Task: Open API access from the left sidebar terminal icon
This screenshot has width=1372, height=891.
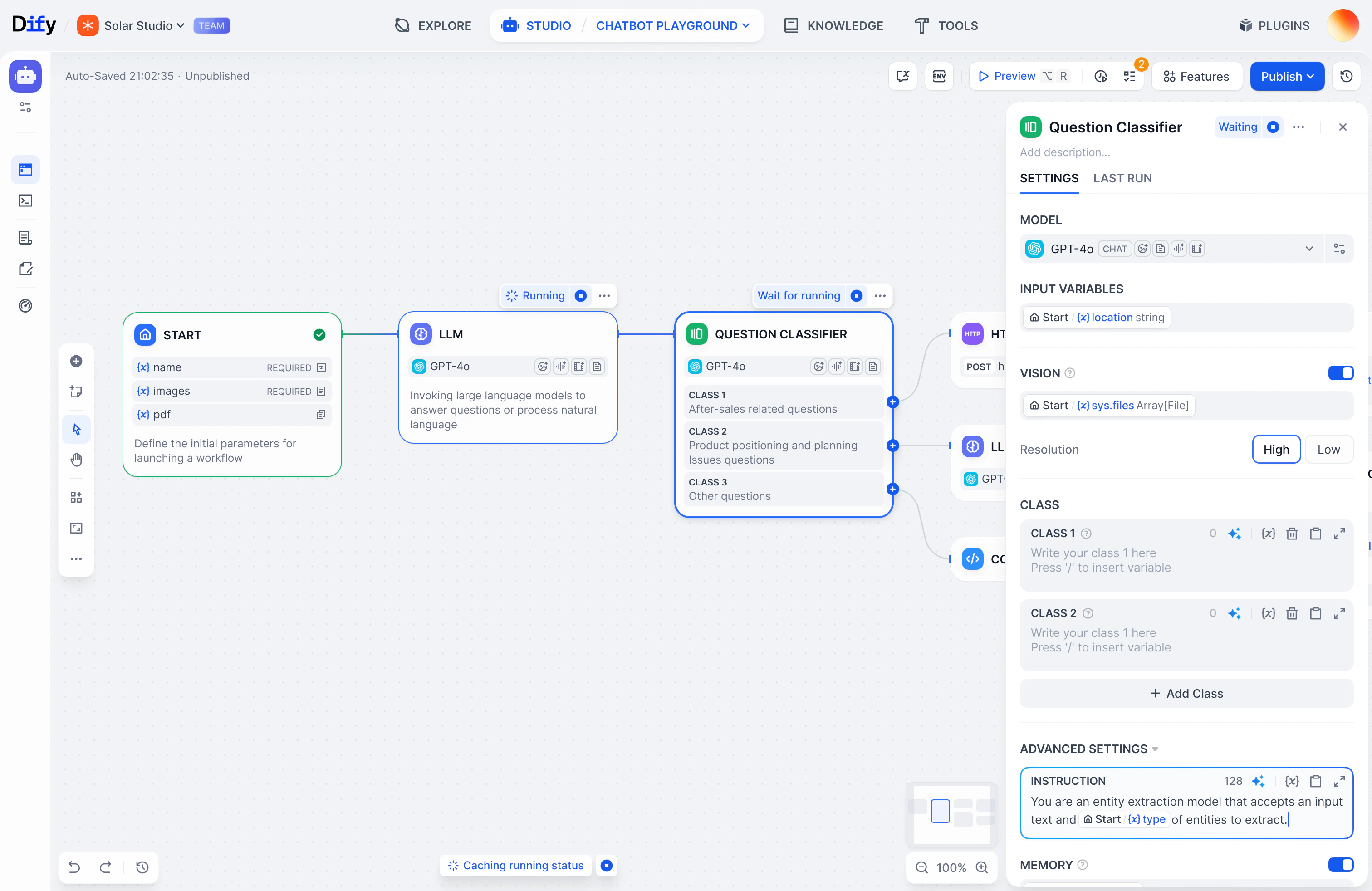Action: click(25, 201)
